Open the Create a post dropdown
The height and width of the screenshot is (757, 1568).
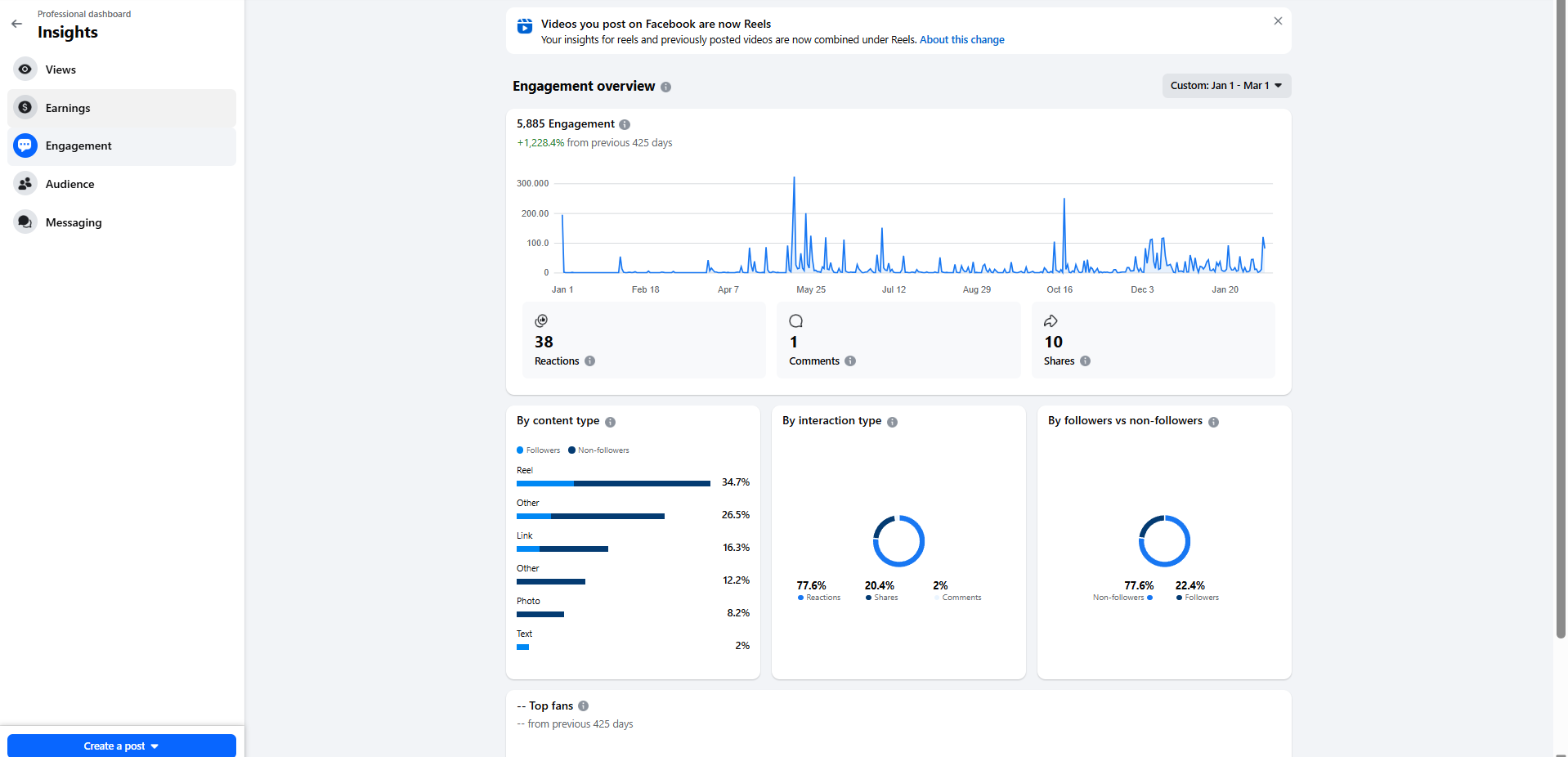[121, 746]
